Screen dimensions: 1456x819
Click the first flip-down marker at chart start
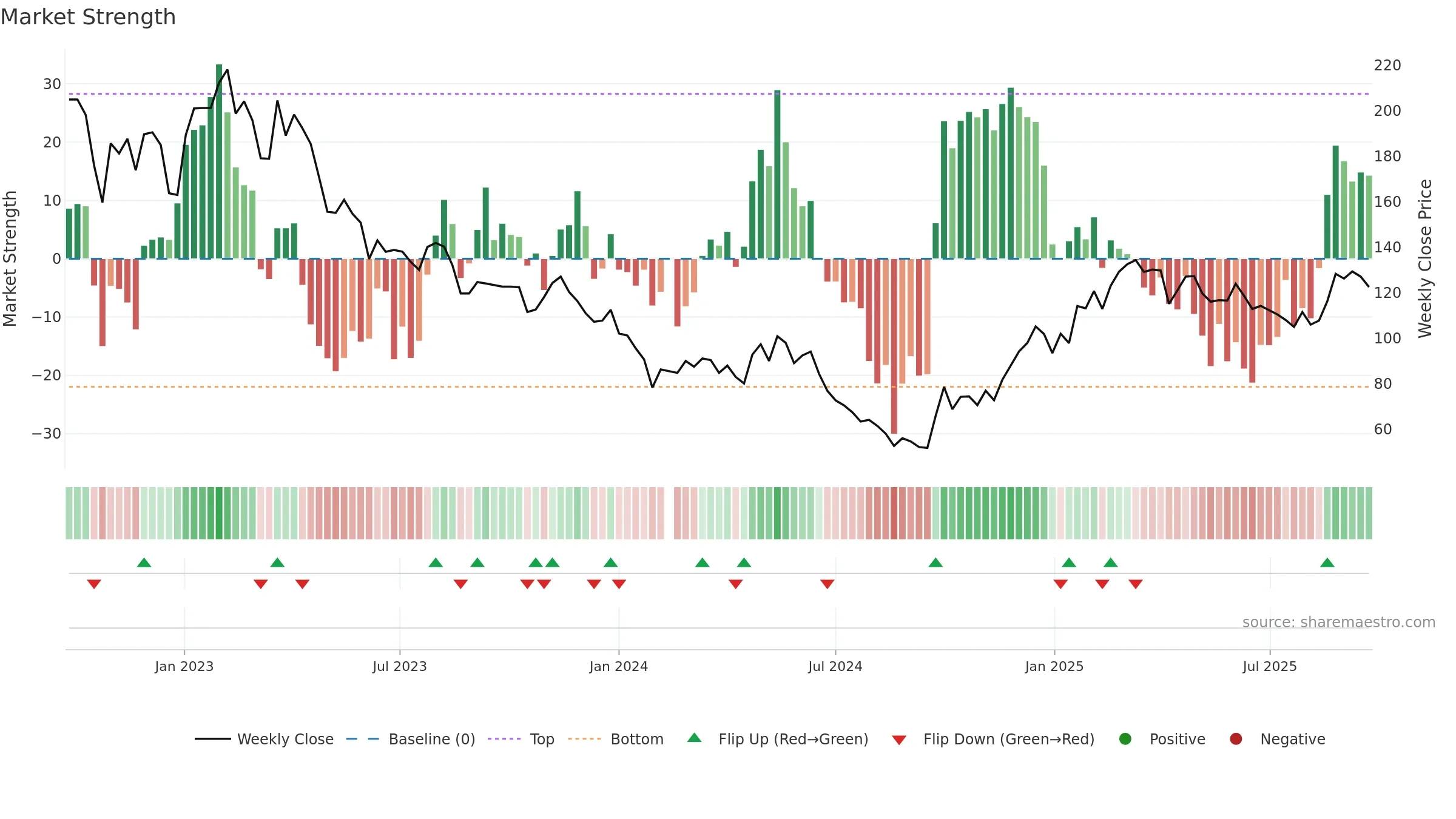[94, 584]
